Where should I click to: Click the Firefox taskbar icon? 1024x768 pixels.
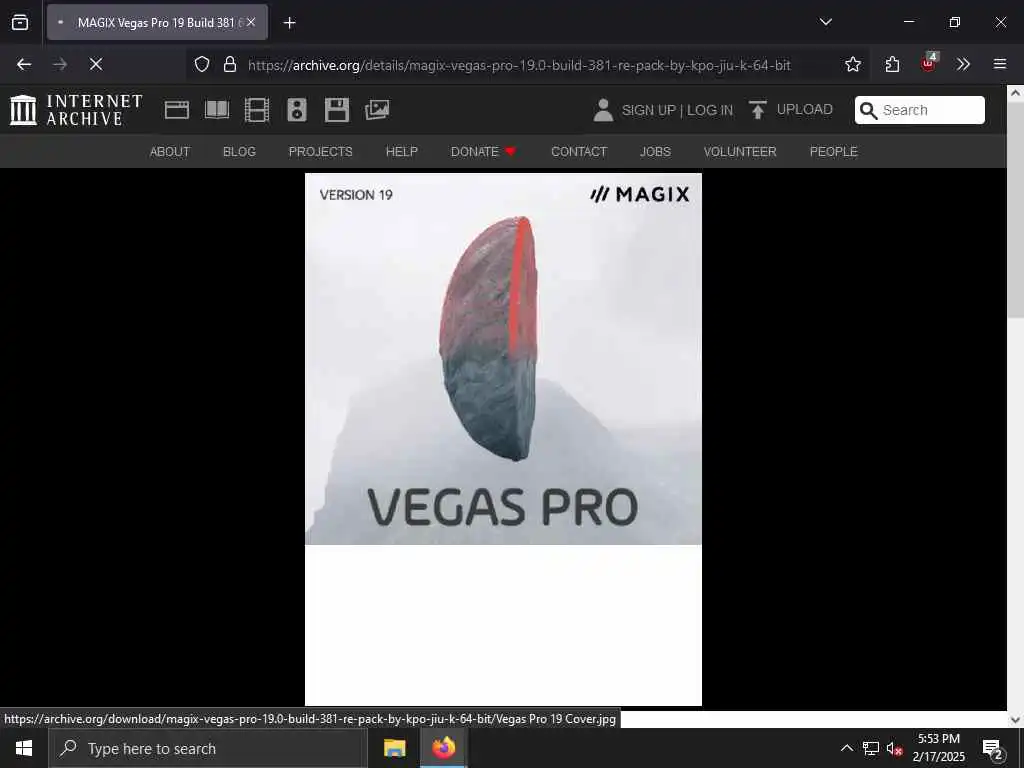443,748
